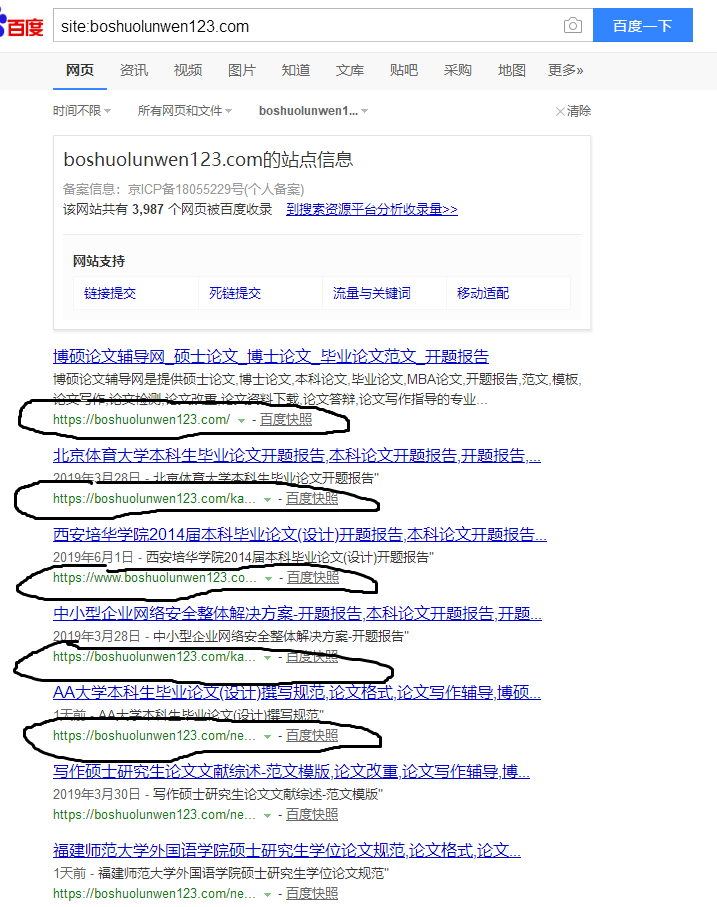Open the 采购 tab
The width and height of the screenshot is (717, 907).
pos(457,71)
